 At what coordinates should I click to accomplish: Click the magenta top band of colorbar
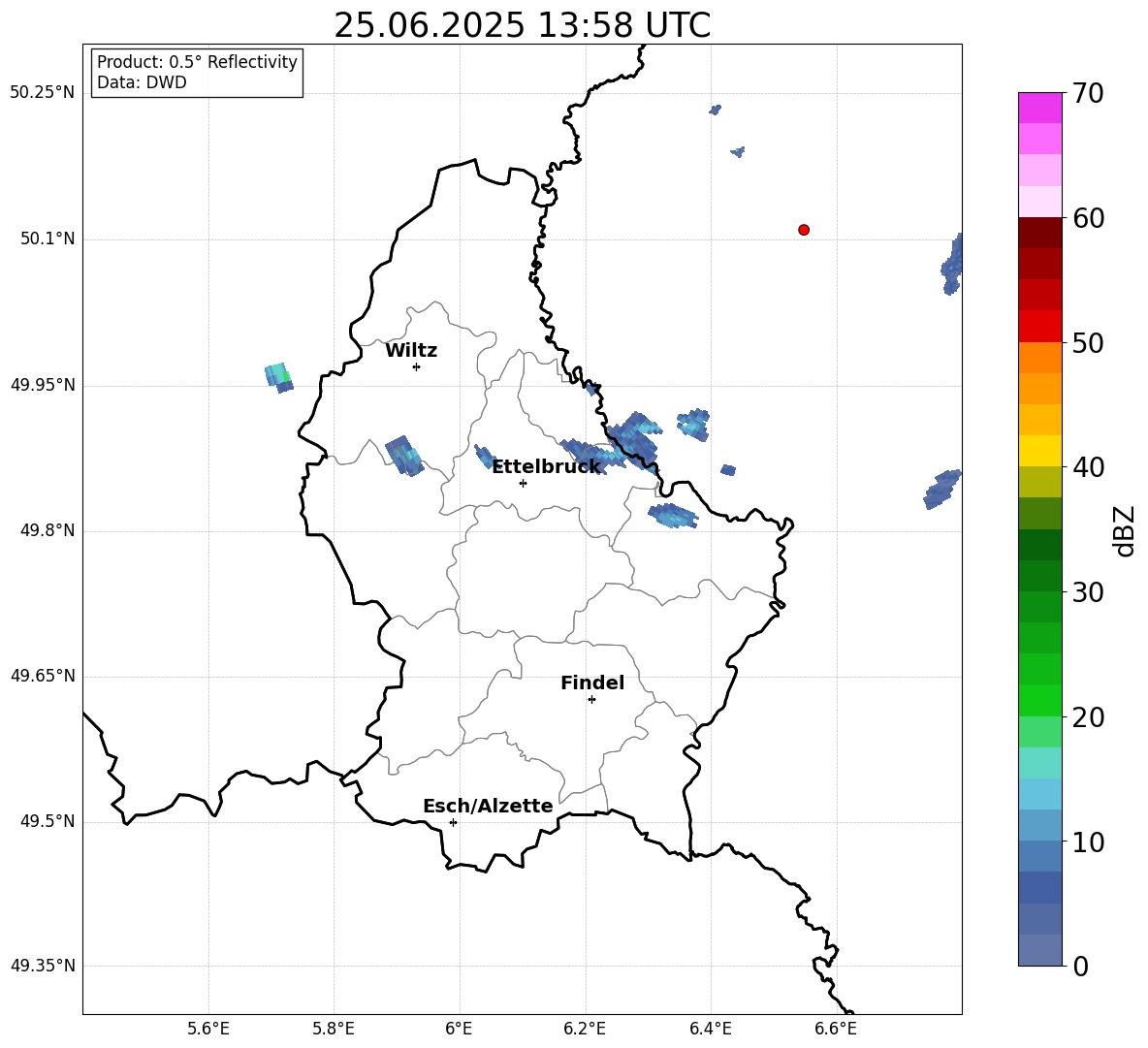point(1039,108)
